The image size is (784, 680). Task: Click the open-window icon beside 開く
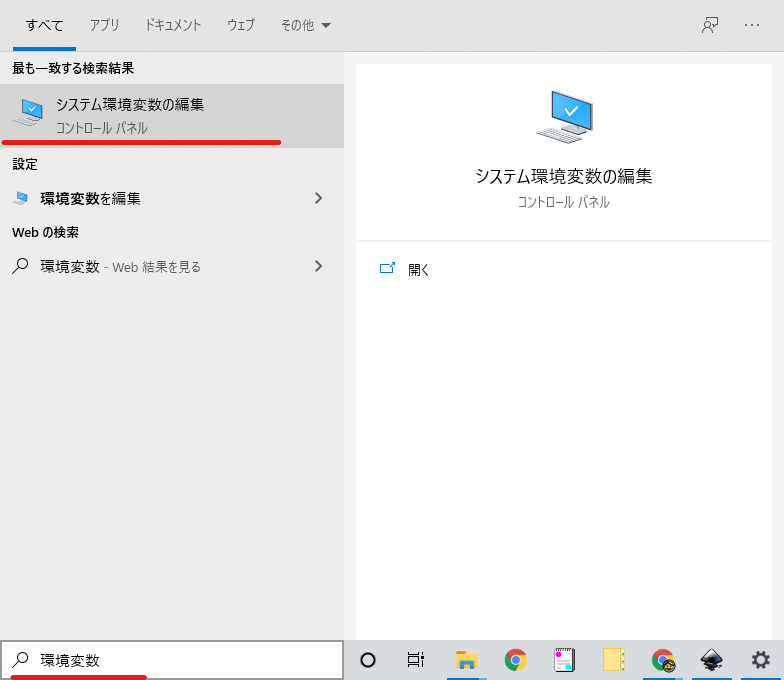tap(387, 268)
